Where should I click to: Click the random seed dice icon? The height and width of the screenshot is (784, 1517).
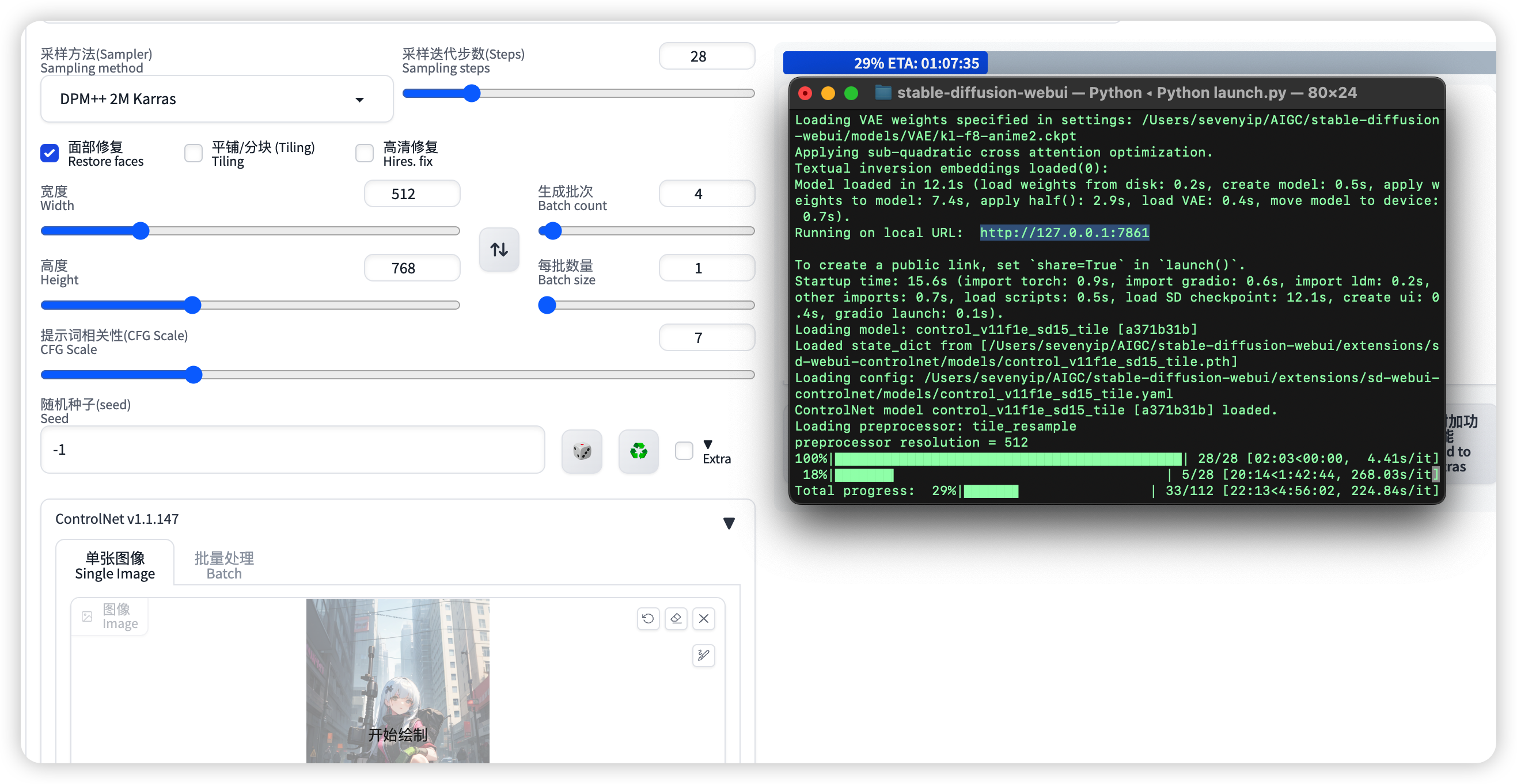coord(582,451)
